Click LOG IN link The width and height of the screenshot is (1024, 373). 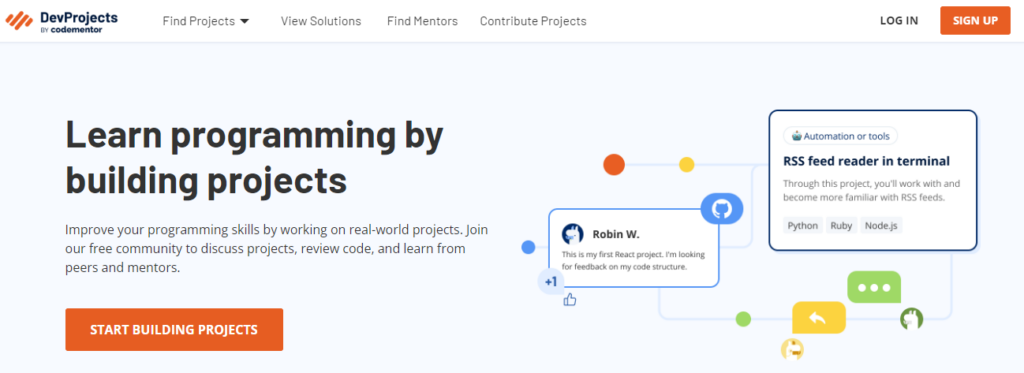[x=899, y=21]
